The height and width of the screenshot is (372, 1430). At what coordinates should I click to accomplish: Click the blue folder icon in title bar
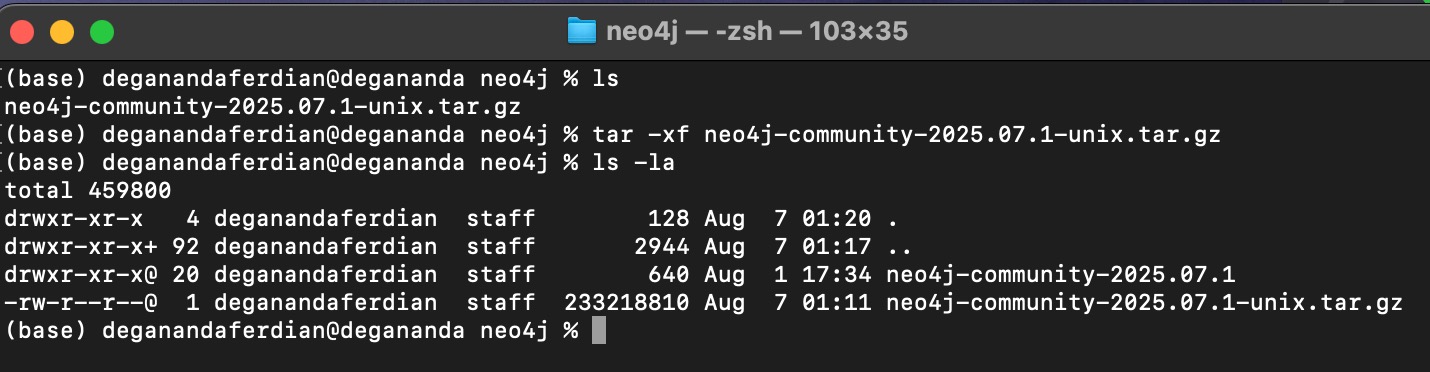pyautogui.click(x=581, y=32)
